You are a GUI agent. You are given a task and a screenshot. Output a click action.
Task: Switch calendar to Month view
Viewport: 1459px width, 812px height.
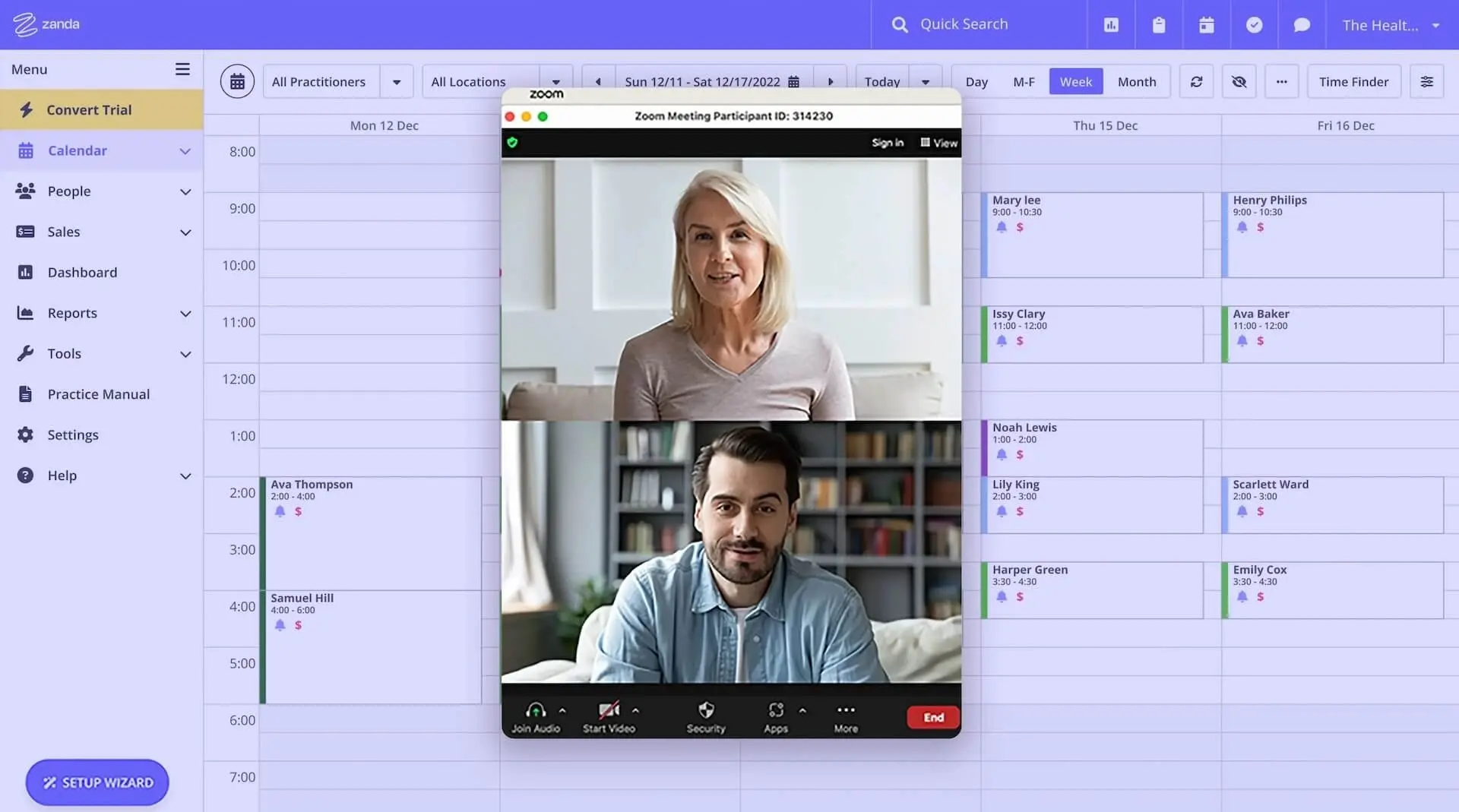1137,81
